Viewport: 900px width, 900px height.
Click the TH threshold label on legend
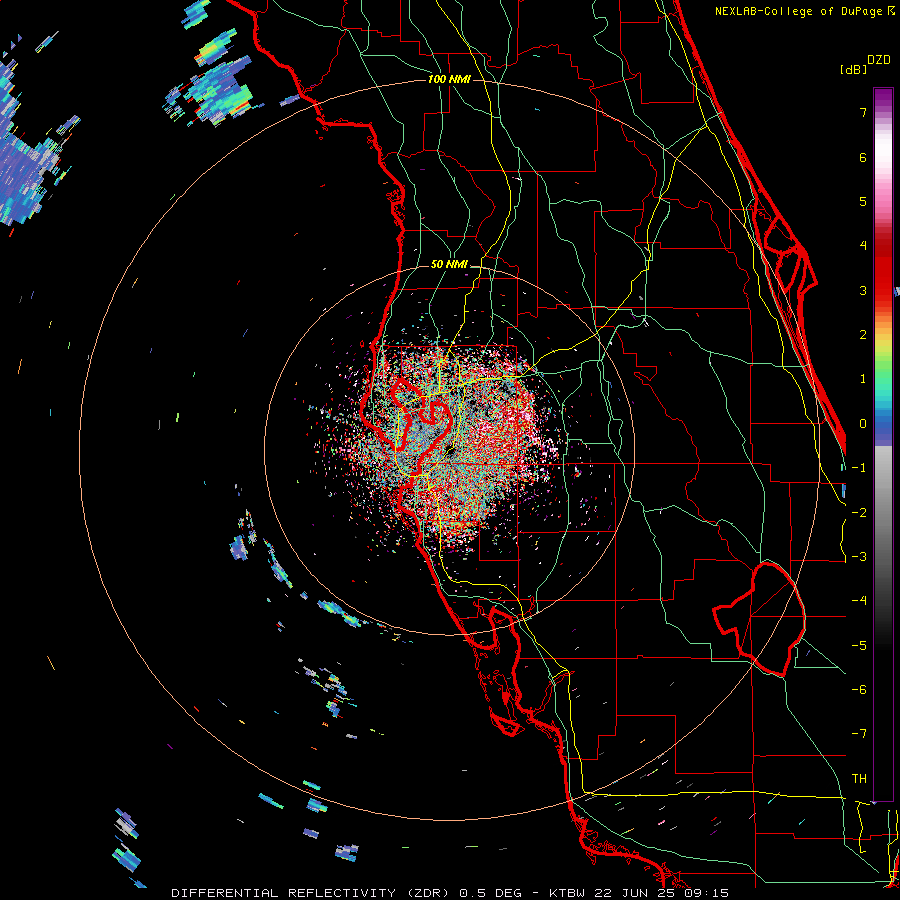[859, 779]
